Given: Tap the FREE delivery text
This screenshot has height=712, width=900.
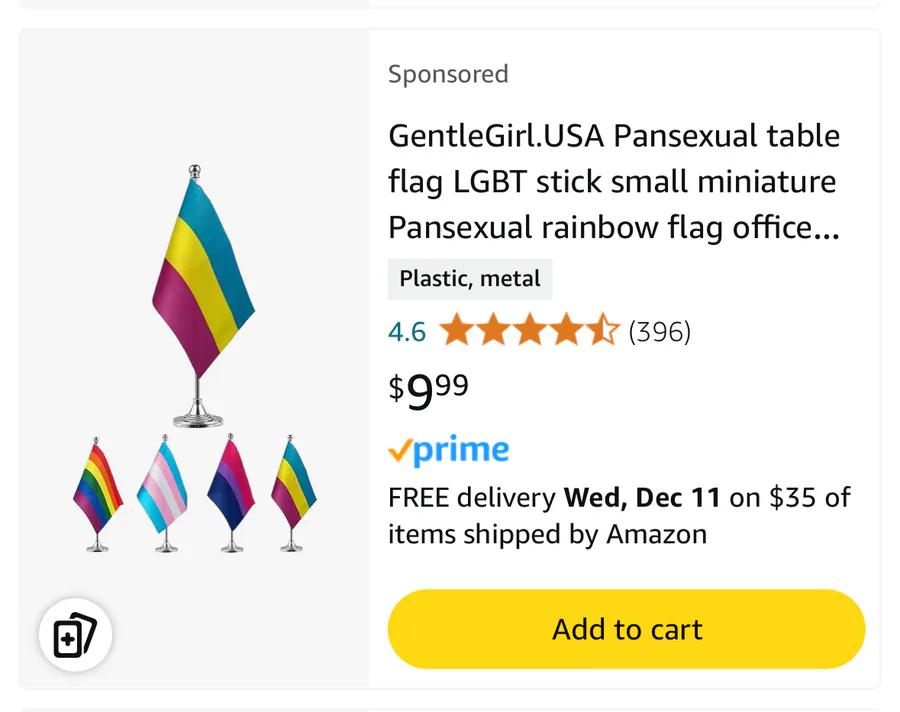Looking at the screenshot, I should click(x=471, y=497).
